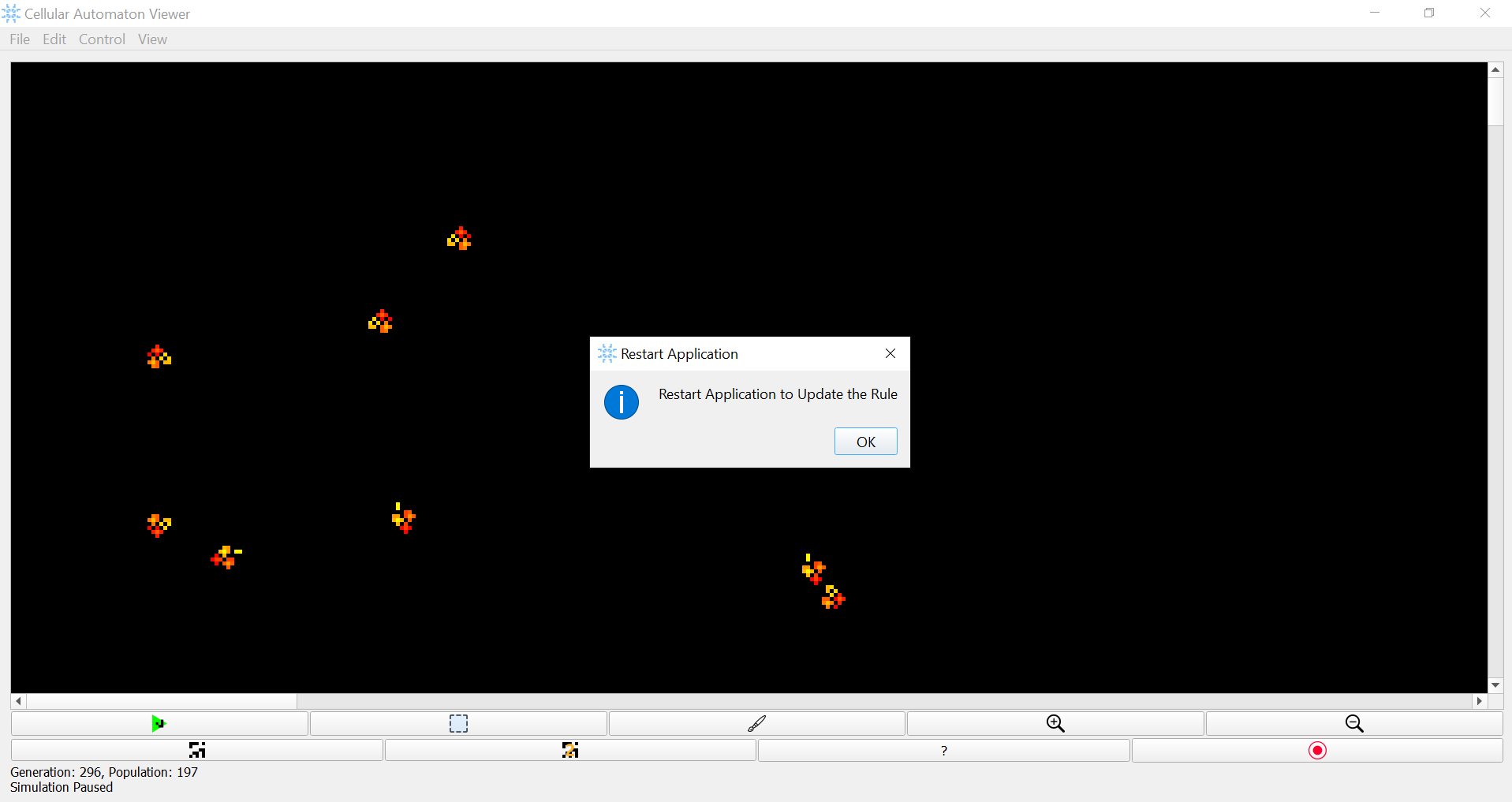The height and width of the screenshot is (802, 1512).
Task: Confirm the restart dialog with OK
Action: click(x=866, y=442)
